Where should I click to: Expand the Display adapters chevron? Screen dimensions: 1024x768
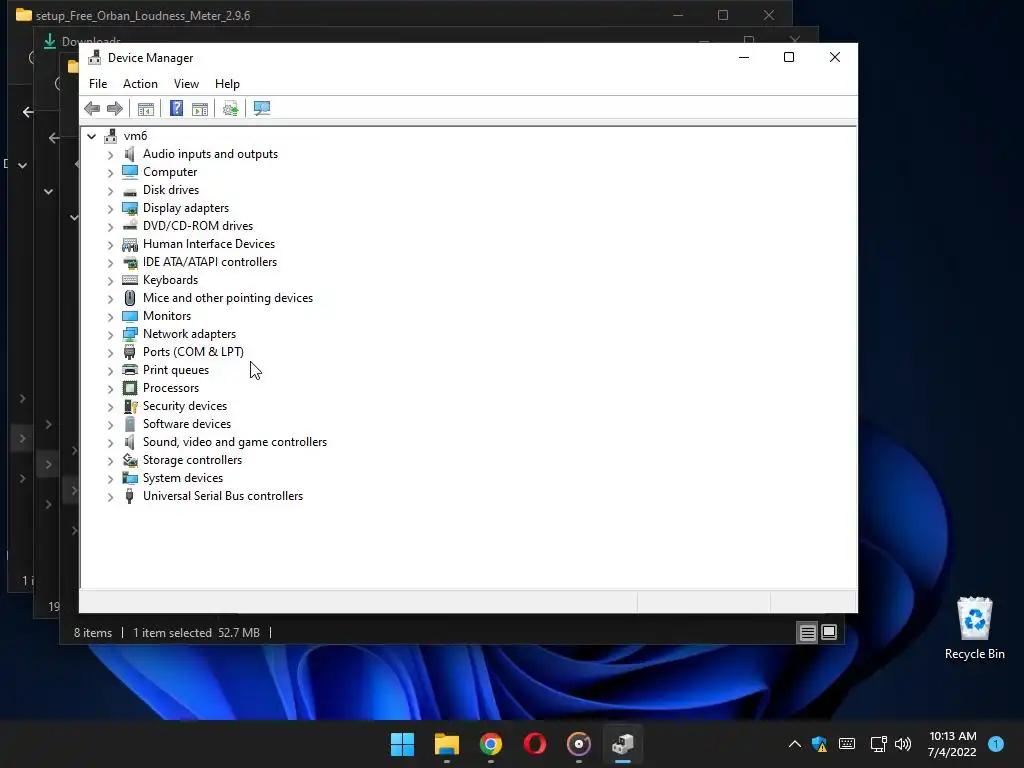point(110,209)
